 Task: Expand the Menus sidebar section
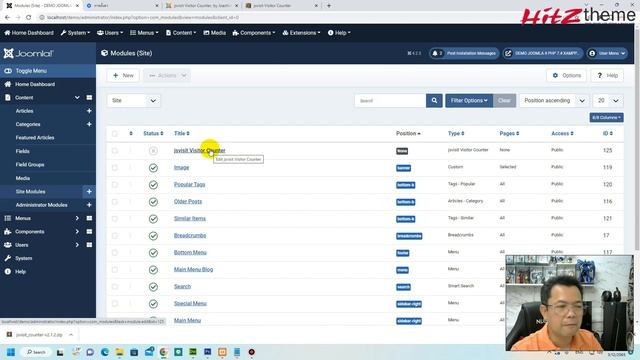[77, 218]
